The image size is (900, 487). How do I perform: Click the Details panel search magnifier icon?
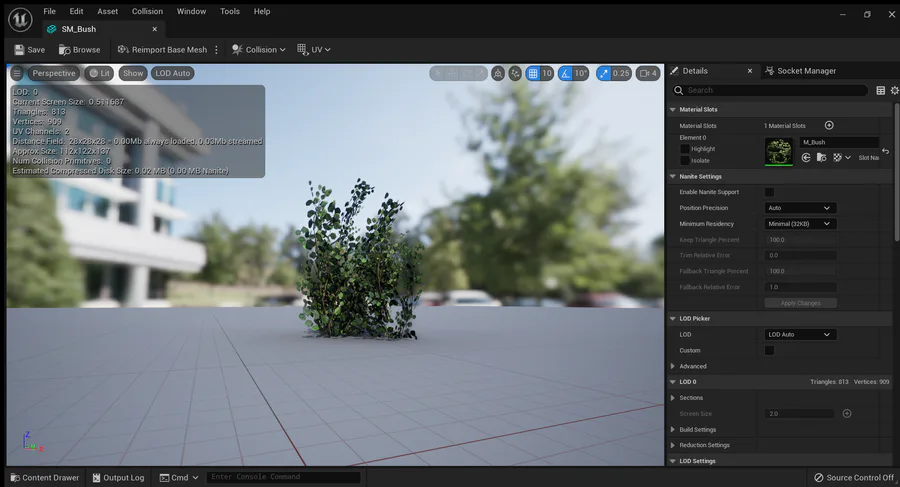click(678, 90)
